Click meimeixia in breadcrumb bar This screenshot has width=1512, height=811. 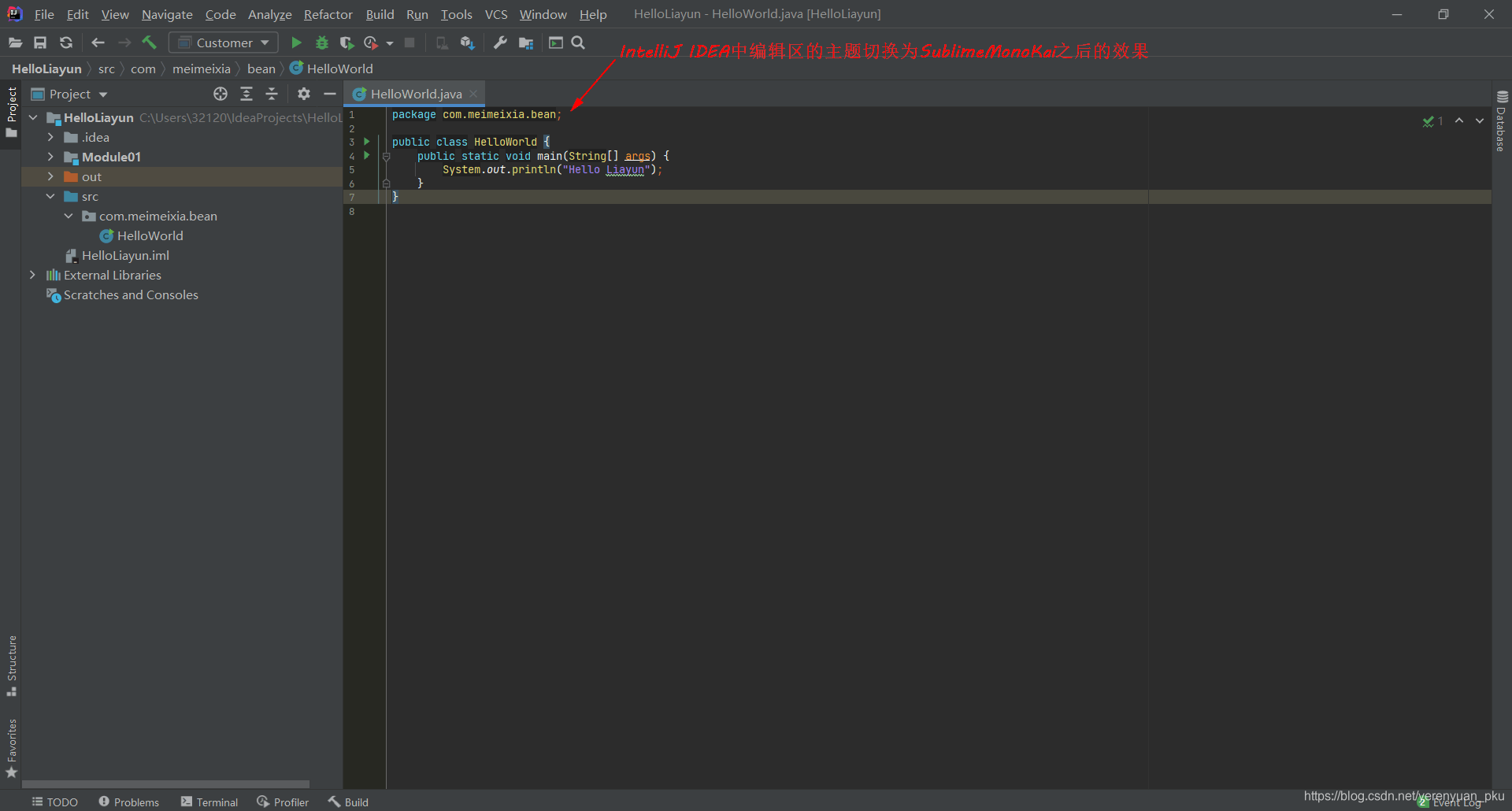pyautogui.click(x=202, y=69)
